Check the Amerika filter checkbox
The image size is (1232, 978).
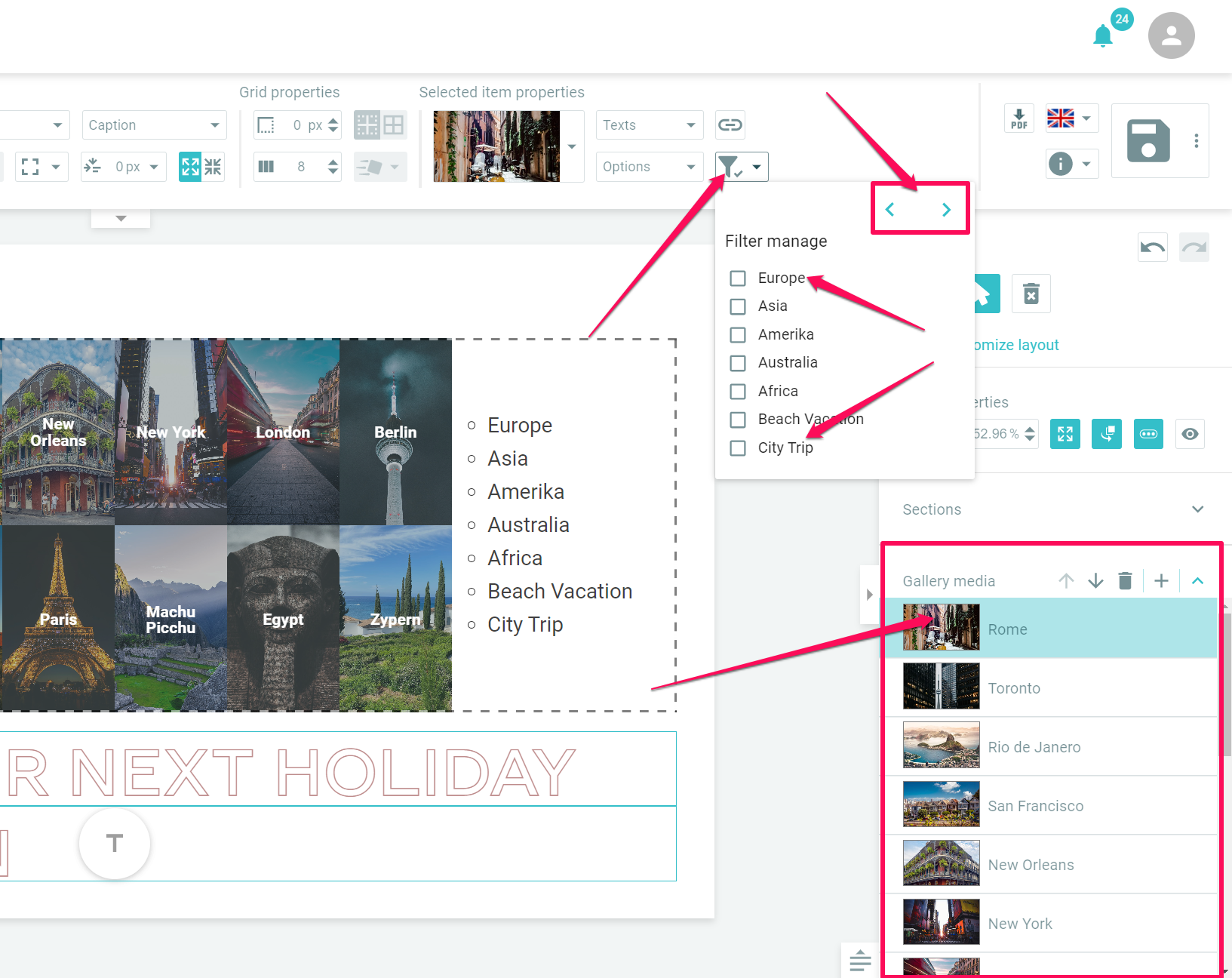click(738, 335)
